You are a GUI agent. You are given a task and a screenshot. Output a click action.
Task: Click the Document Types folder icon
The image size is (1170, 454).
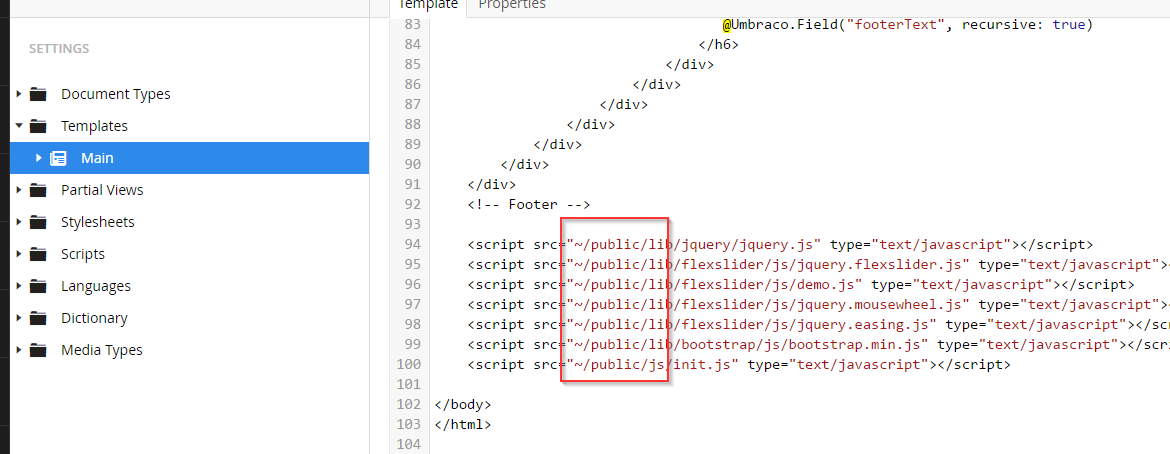(38, 94)
